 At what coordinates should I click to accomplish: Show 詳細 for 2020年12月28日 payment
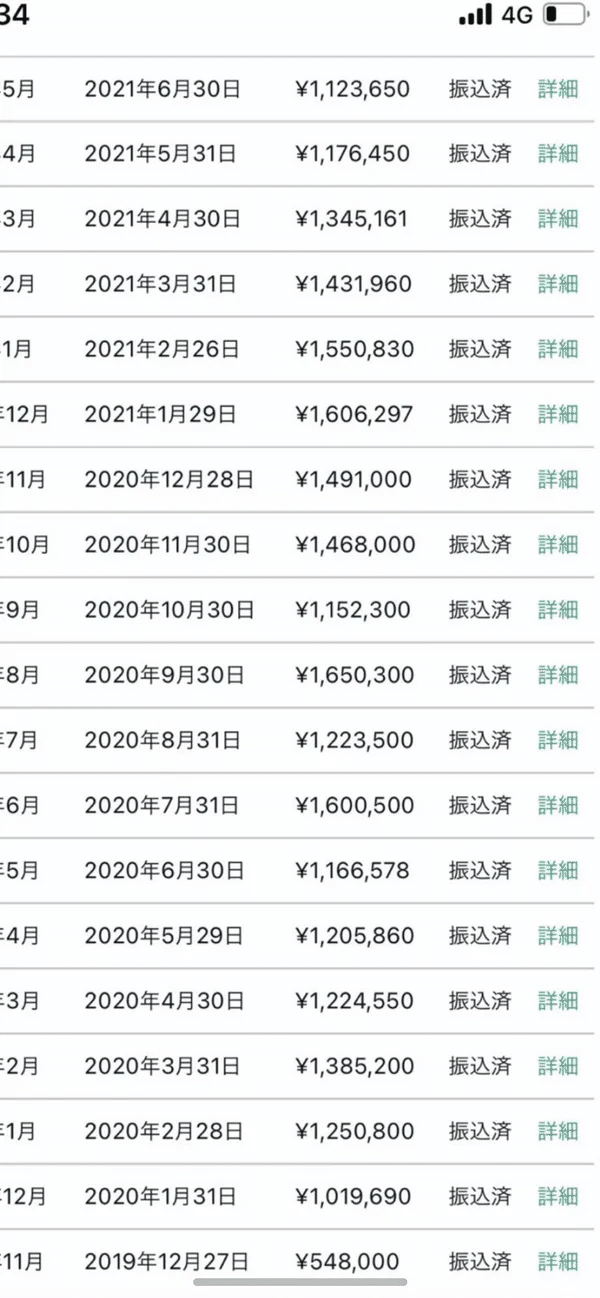pyautogui.click(x=558, y=480)
